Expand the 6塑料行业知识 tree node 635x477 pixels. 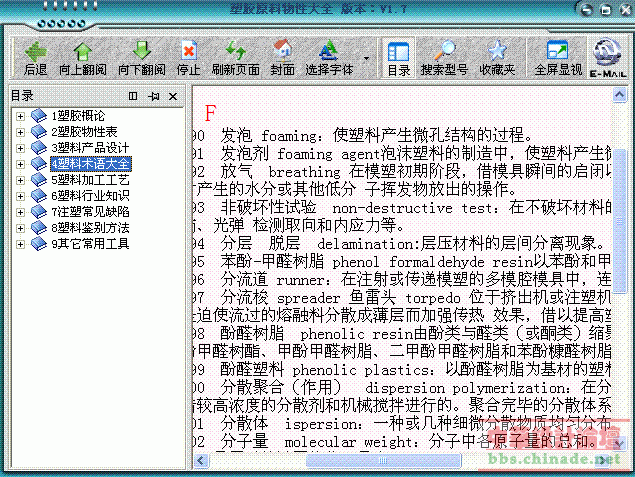tap(20, 196)
